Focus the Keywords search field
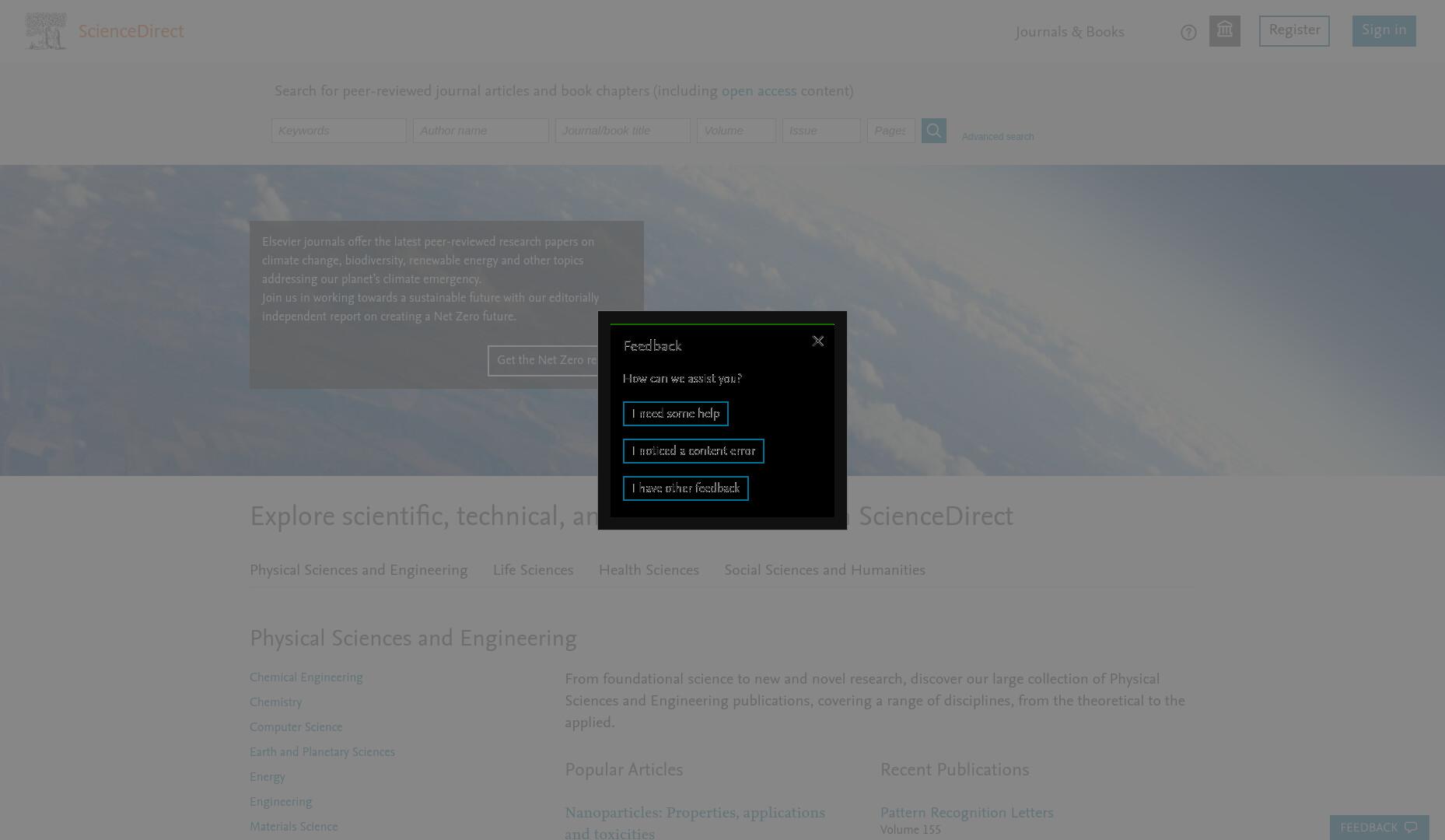Screen dimensions: 1445x840 (x=338, y=131)
